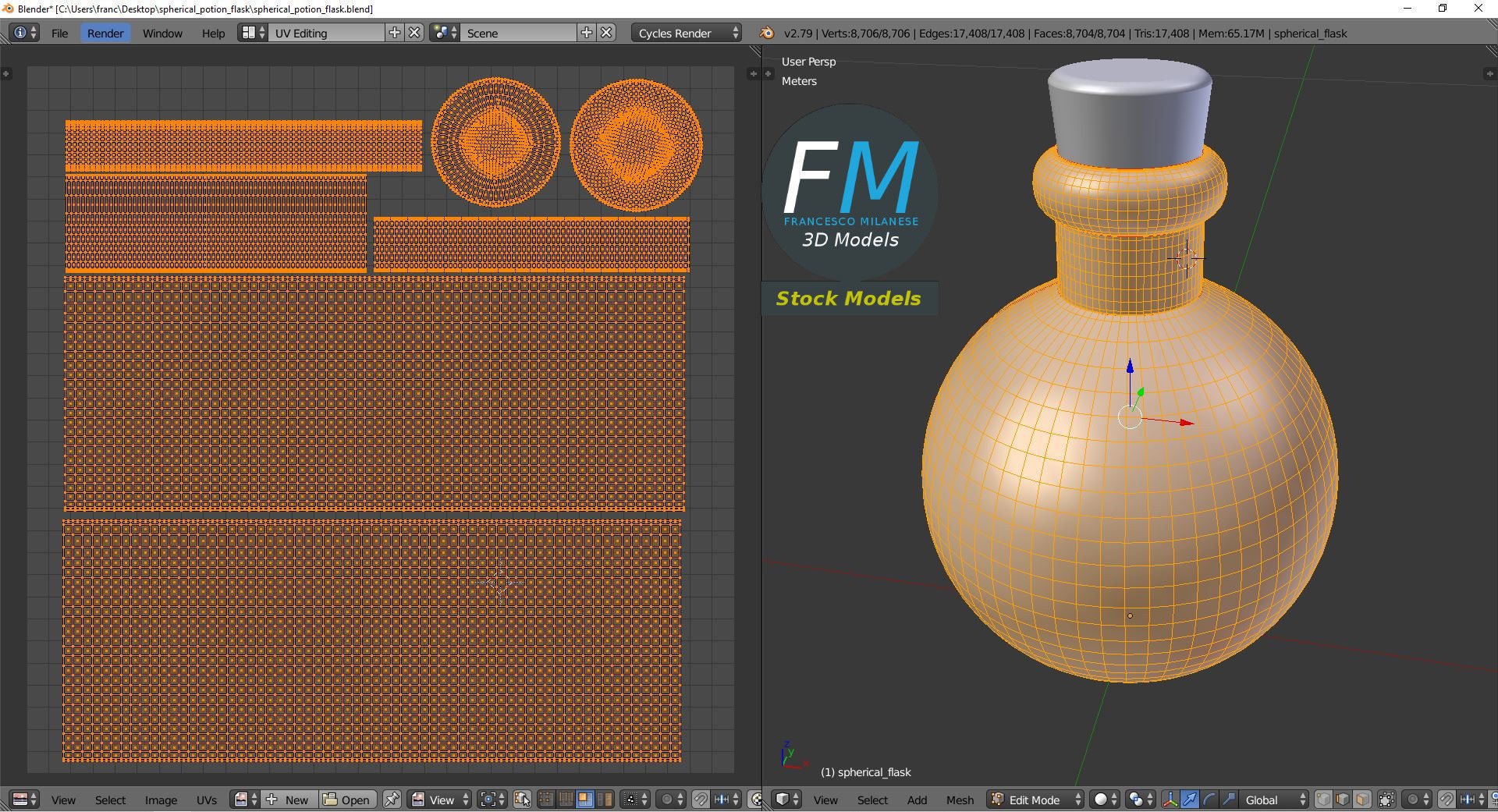The height and width of the screenshot is (812, 1498).
Task: Click the New image button
Action: [289, 800]
